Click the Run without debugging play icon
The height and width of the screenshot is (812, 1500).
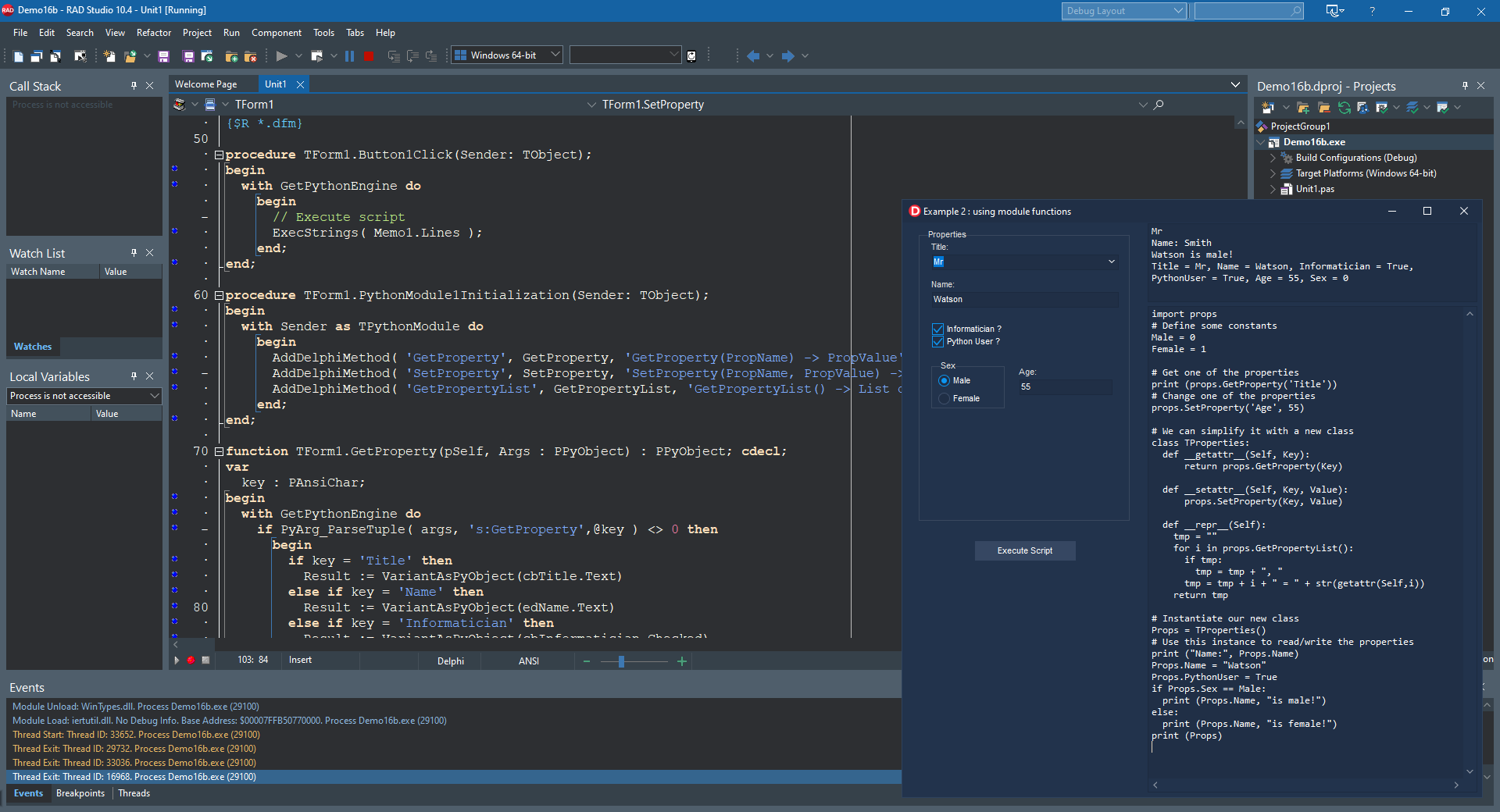pos(282,56)
